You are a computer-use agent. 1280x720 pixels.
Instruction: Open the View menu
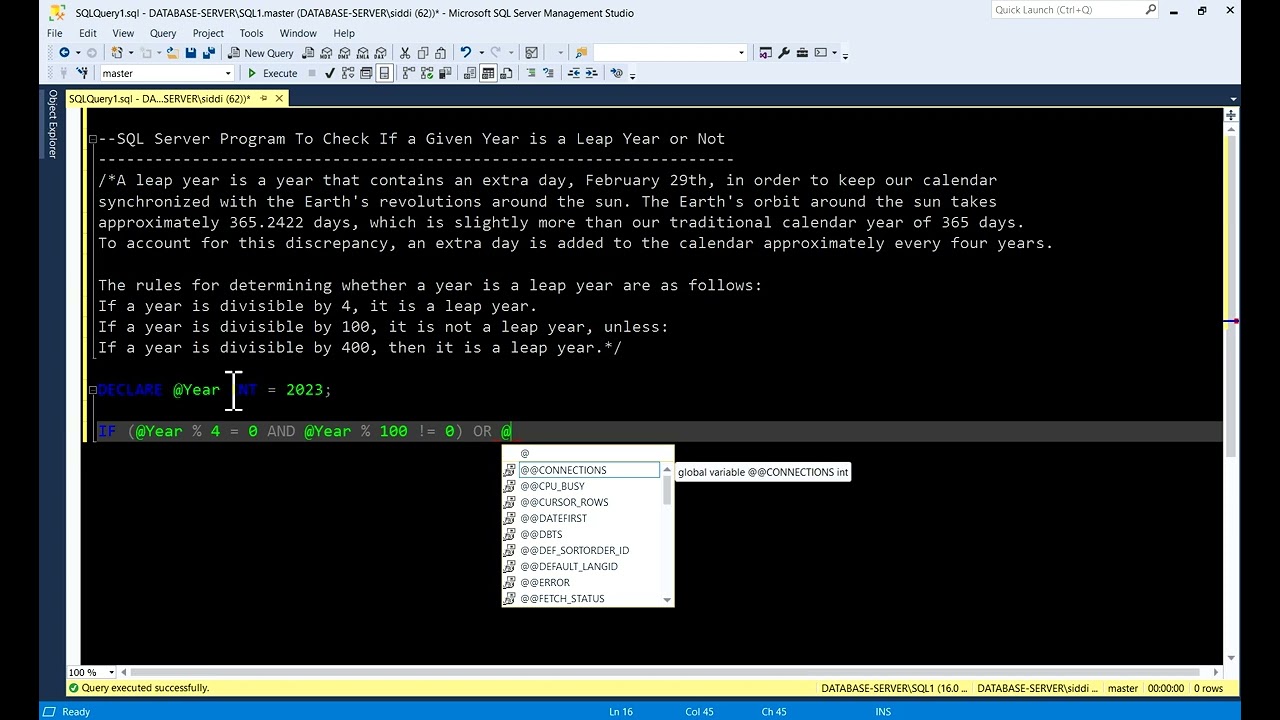123,33
